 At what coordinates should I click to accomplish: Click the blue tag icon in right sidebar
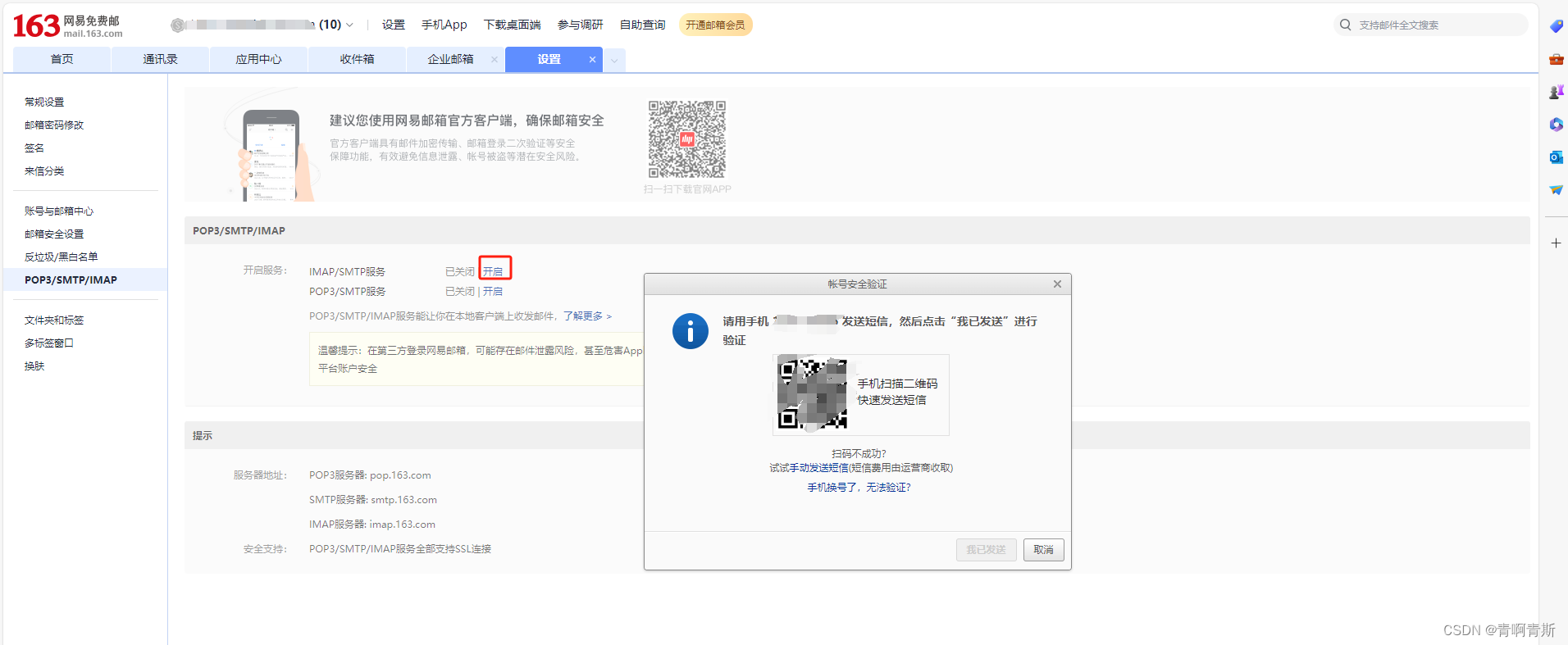(1556, 26)
